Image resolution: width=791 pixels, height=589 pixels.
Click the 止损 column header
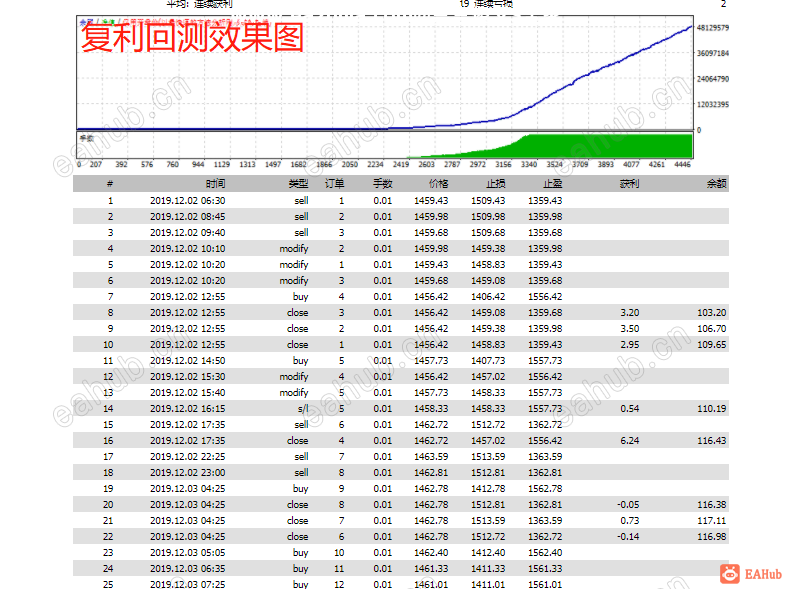click(x=495, y=184)
